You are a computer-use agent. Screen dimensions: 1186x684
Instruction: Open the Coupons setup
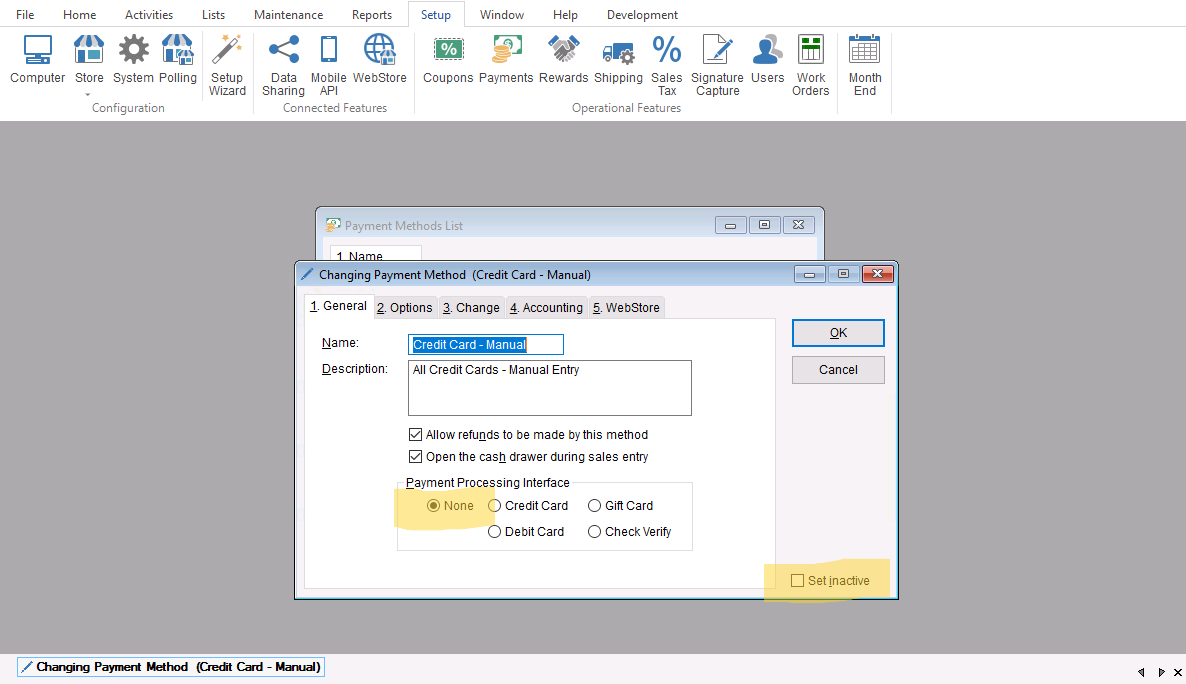(x=448, y=59)
